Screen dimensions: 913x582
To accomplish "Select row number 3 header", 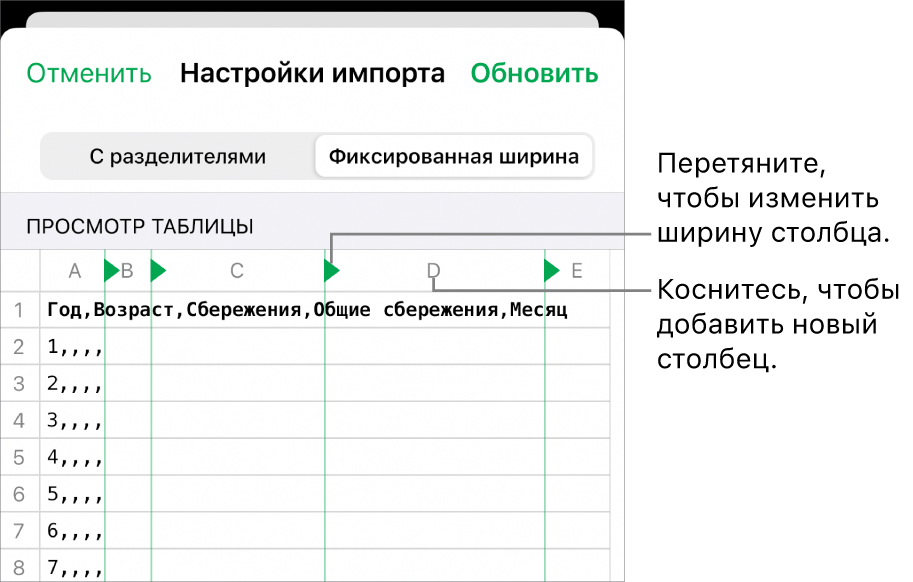I will coord(19,384).
